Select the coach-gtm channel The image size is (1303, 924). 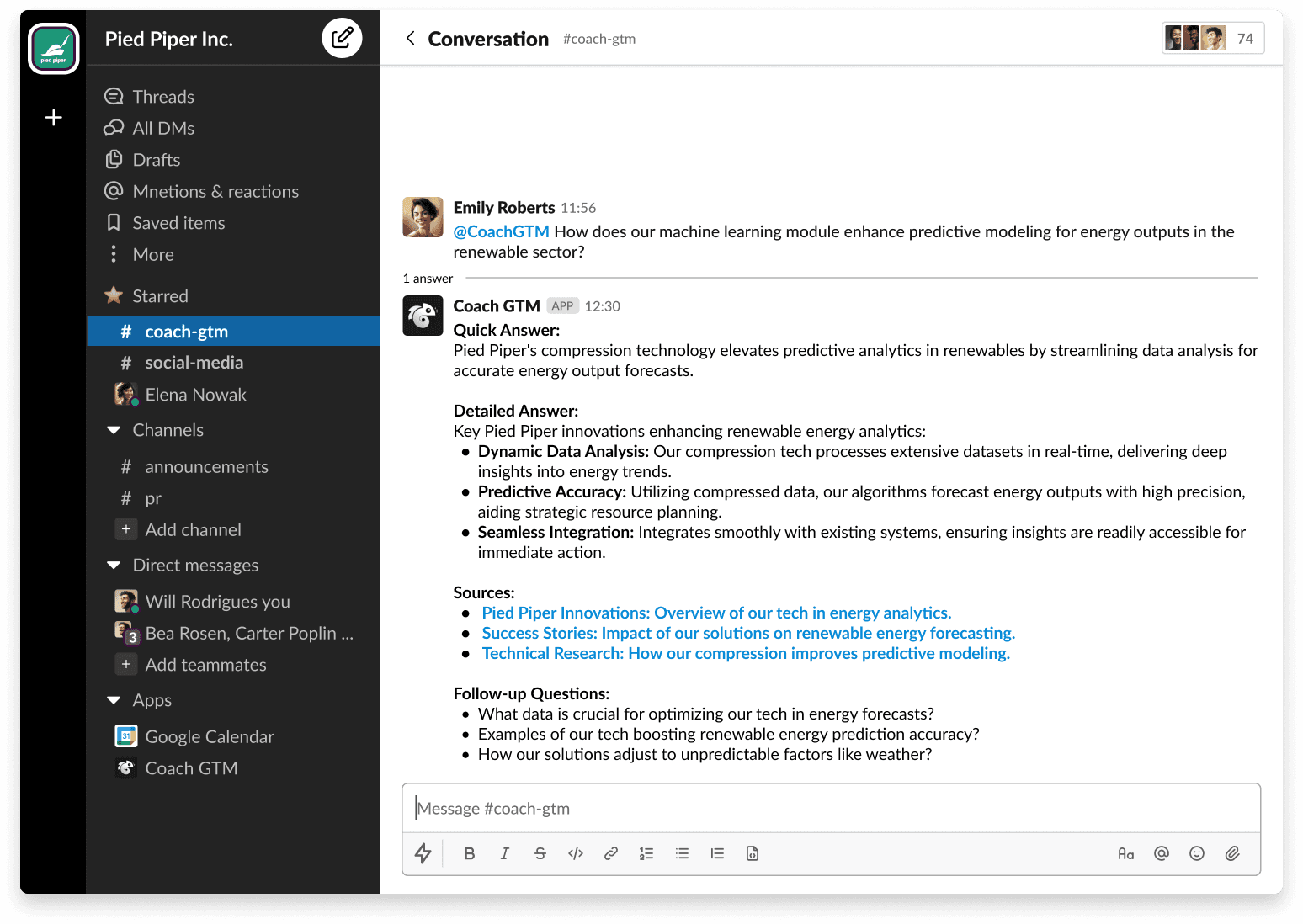pyautogui.click(x=233, y=331)
